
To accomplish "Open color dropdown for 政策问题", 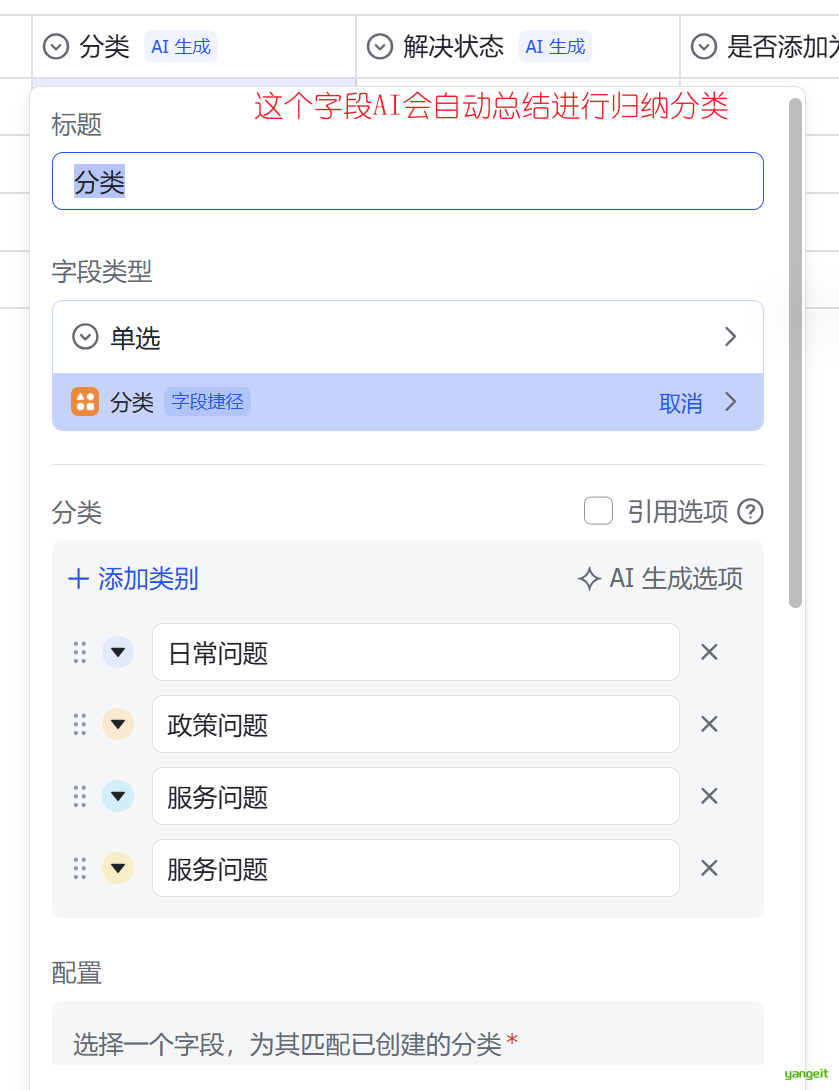I will (118, 724).
